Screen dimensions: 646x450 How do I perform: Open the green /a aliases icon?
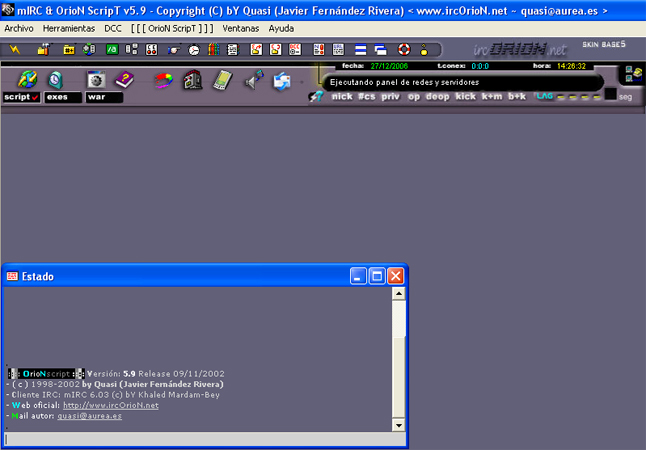tap(112, 49)
